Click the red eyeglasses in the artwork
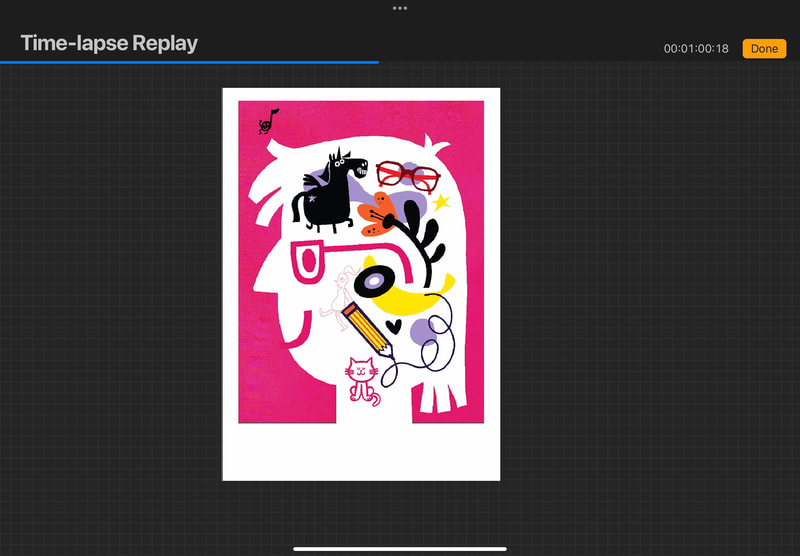The width and height of the screenshot is (800, 556). click(x=408, y=174)
